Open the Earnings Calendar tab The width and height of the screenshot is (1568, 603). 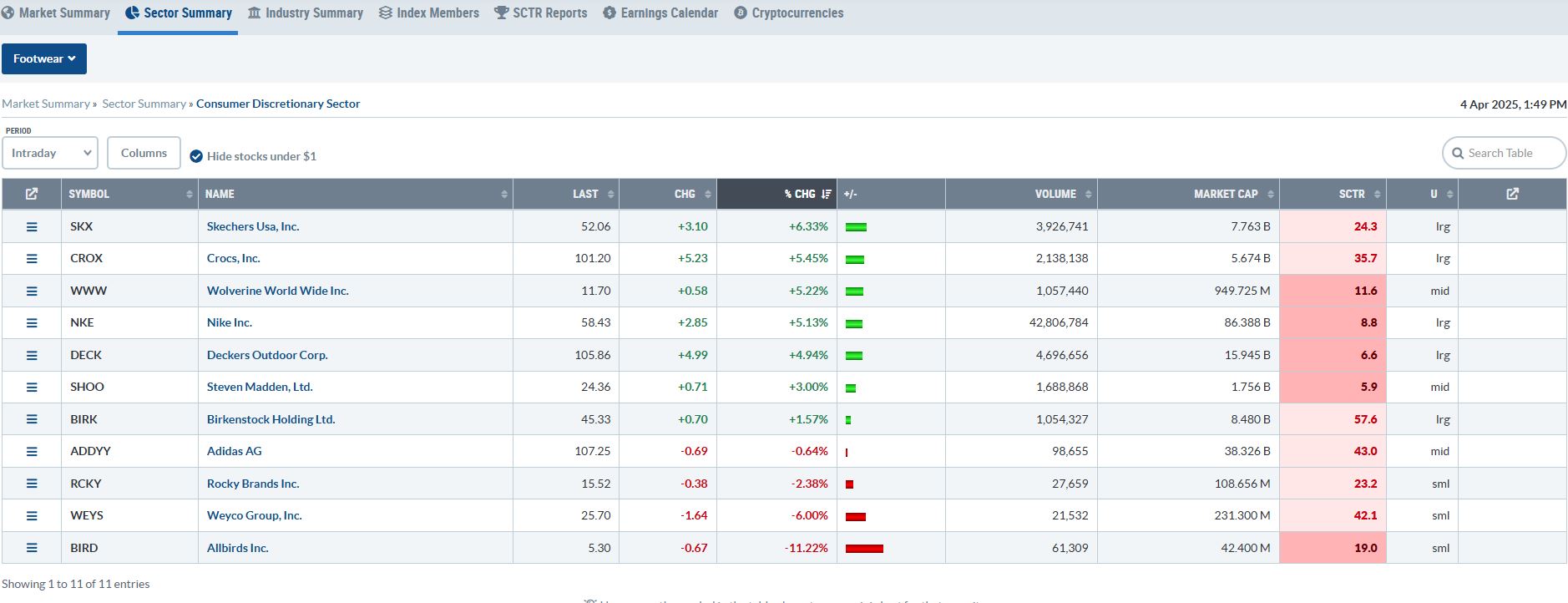[x=660, y=13]
